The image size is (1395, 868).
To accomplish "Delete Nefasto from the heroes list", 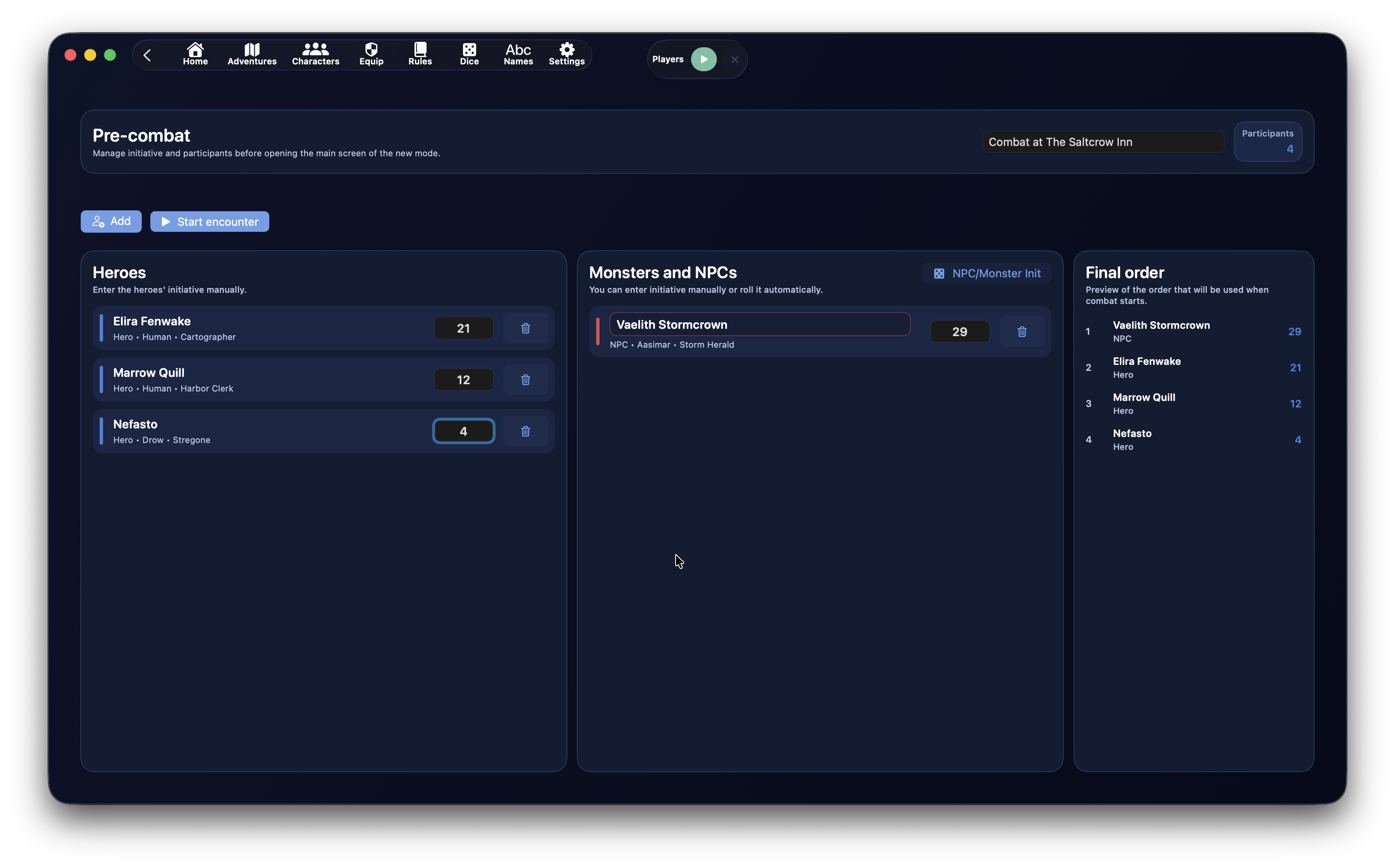I will 525,431.
